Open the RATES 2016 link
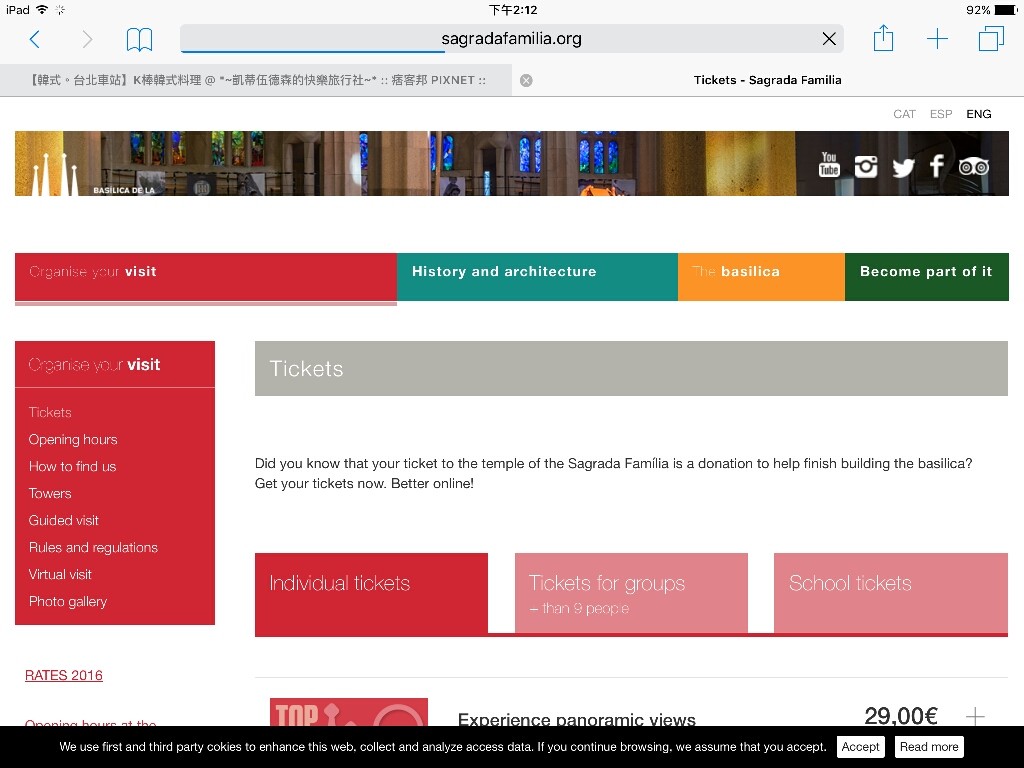The image size is (1024, 768). point(63,675)
